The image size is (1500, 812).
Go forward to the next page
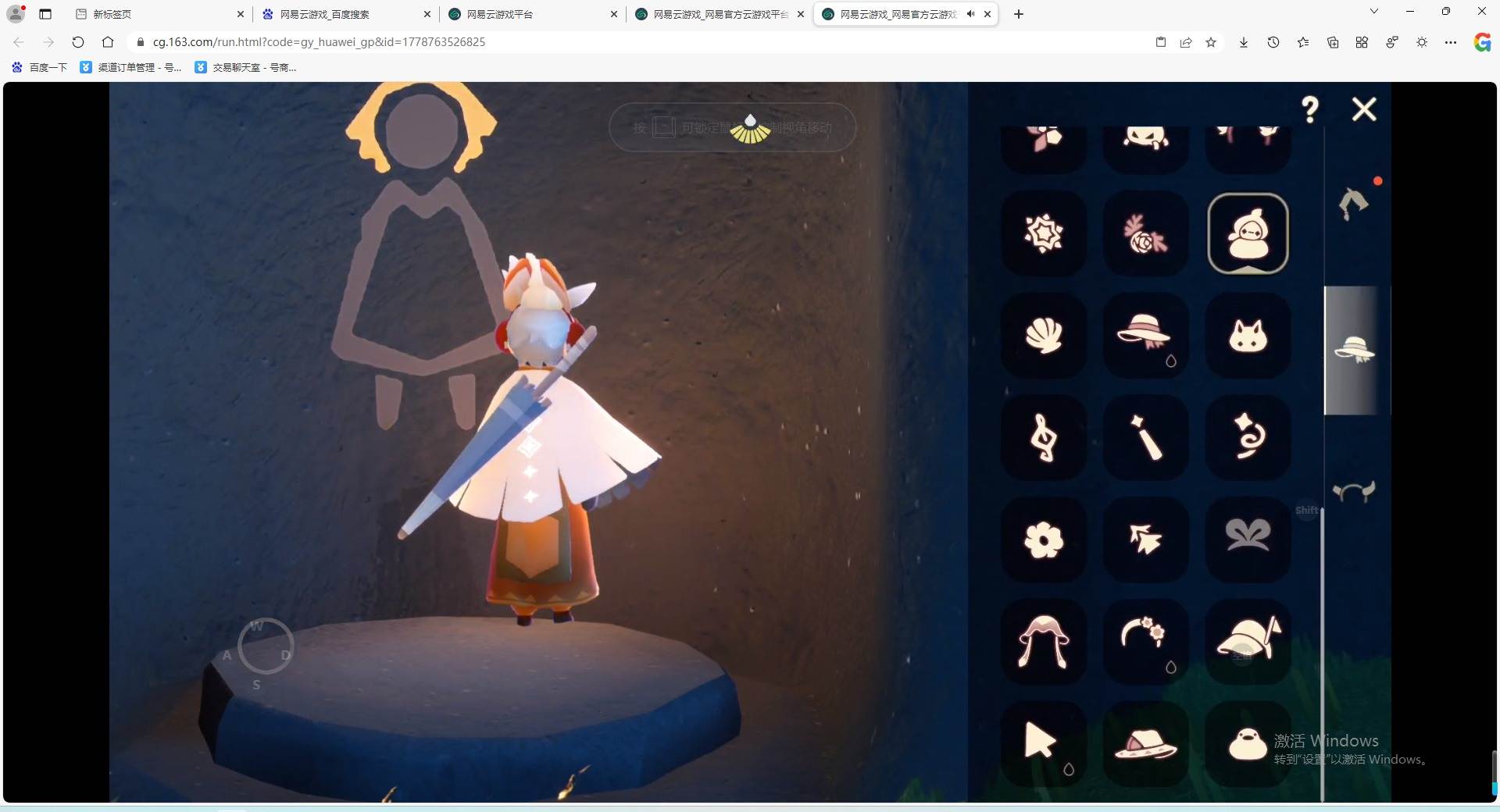tap(48, 42)
